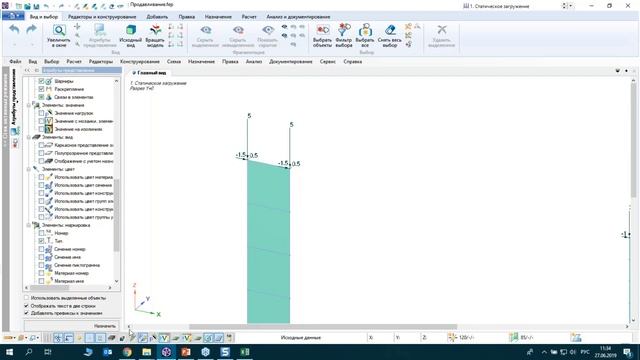Collapse Элементы: значения tree group
This screenshot has width=640, height=360.
pos(29,105)
